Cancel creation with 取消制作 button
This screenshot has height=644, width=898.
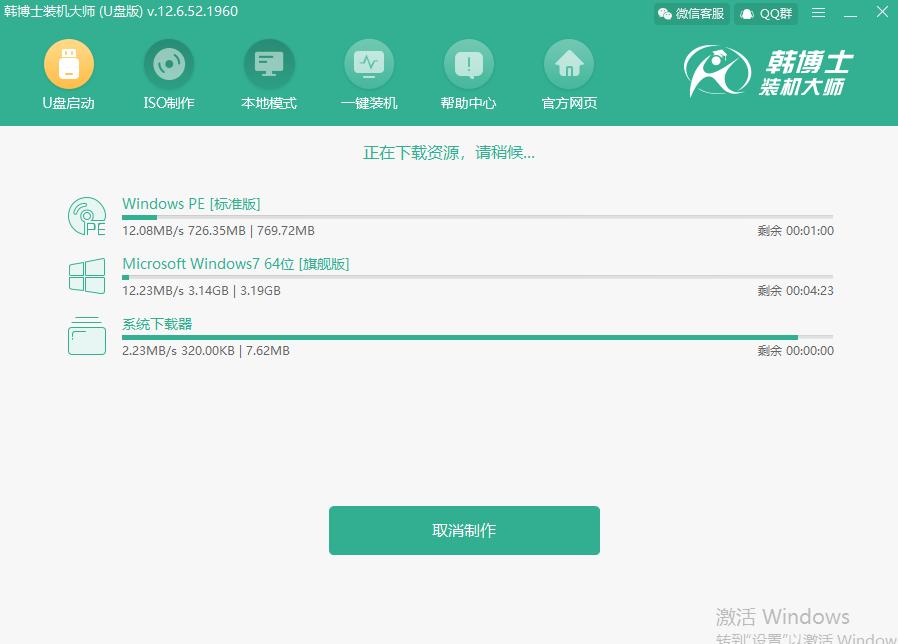click(463, 530)
